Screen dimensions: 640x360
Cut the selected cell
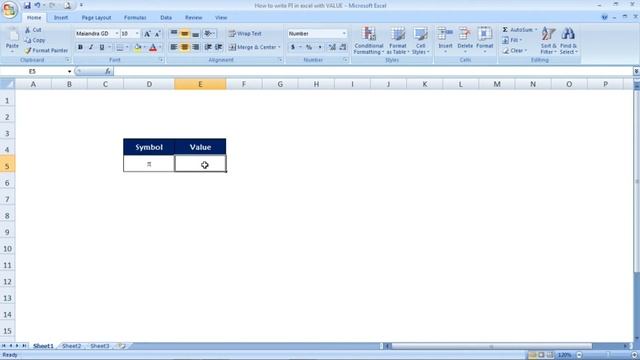[33, 30]
